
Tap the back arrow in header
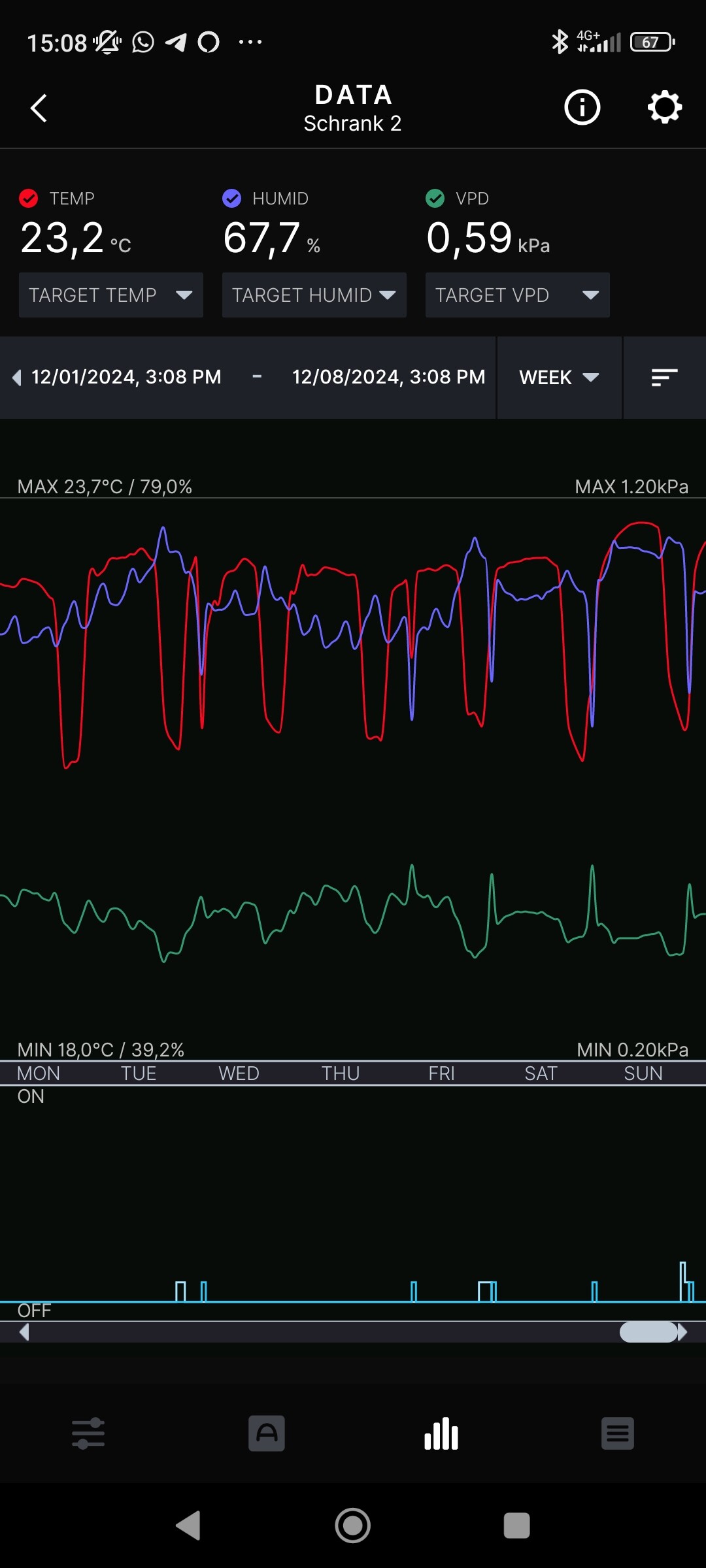pos(39,108)
